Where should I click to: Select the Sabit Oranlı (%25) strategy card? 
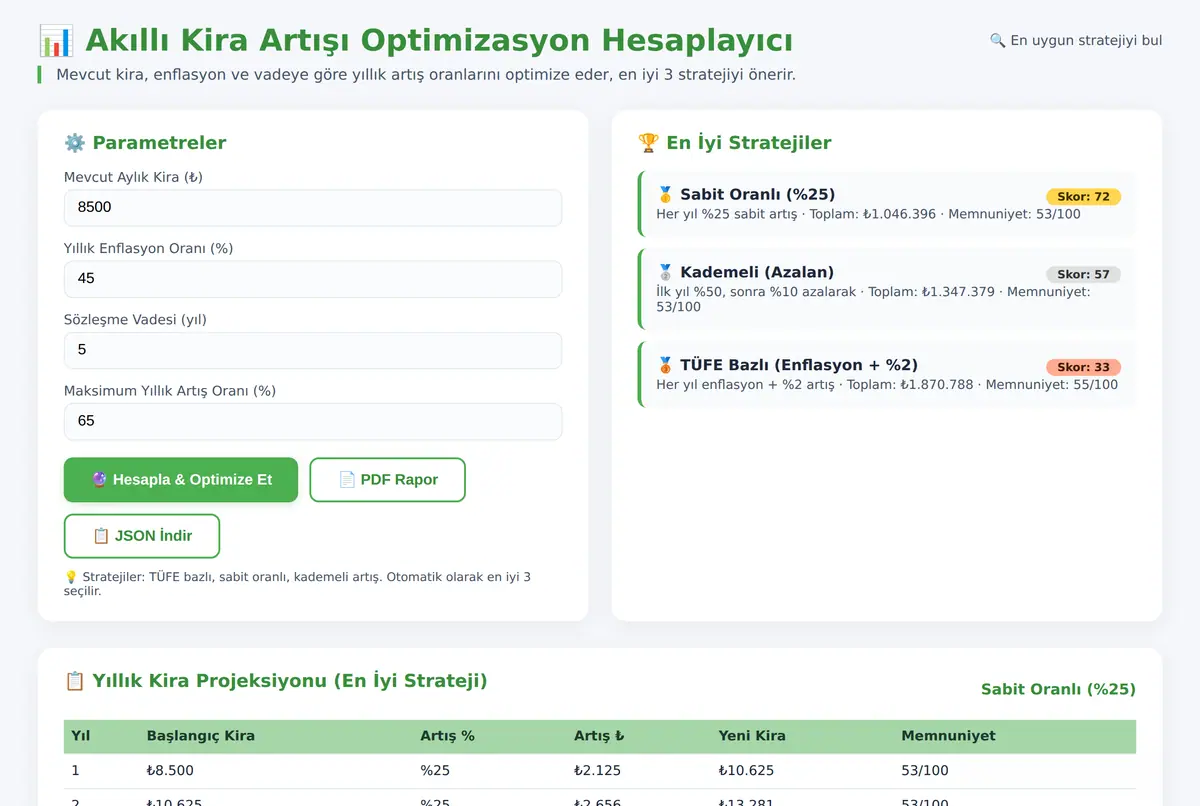coord(887,204)
